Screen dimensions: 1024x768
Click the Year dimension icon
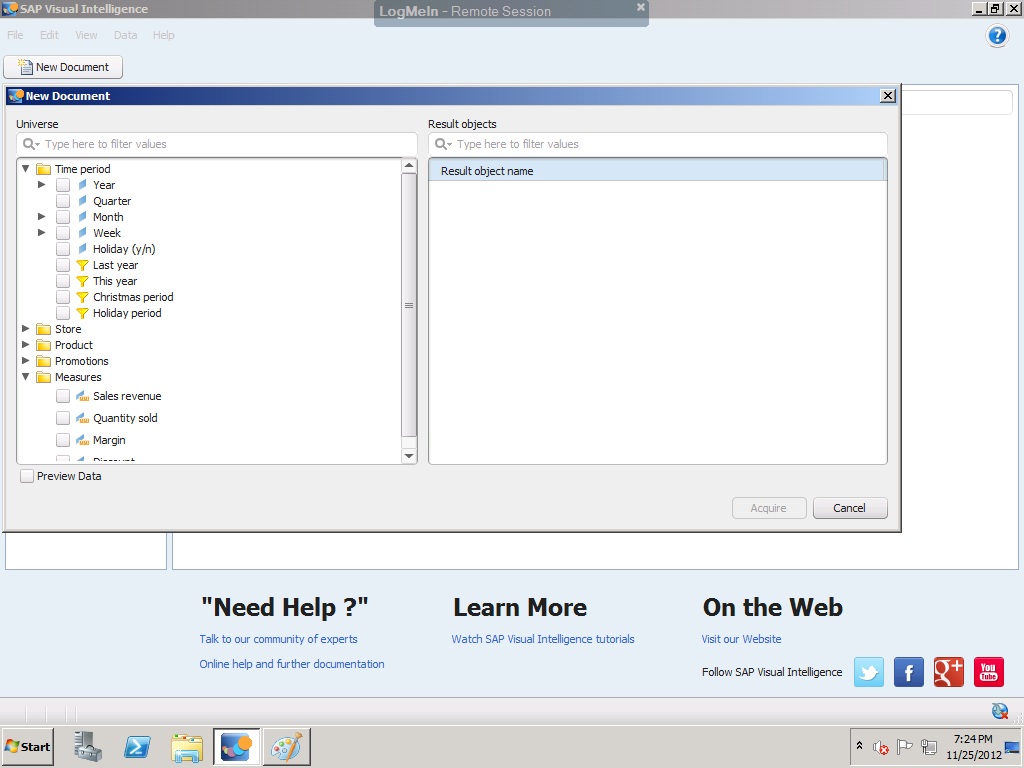(x=82, y=185)
